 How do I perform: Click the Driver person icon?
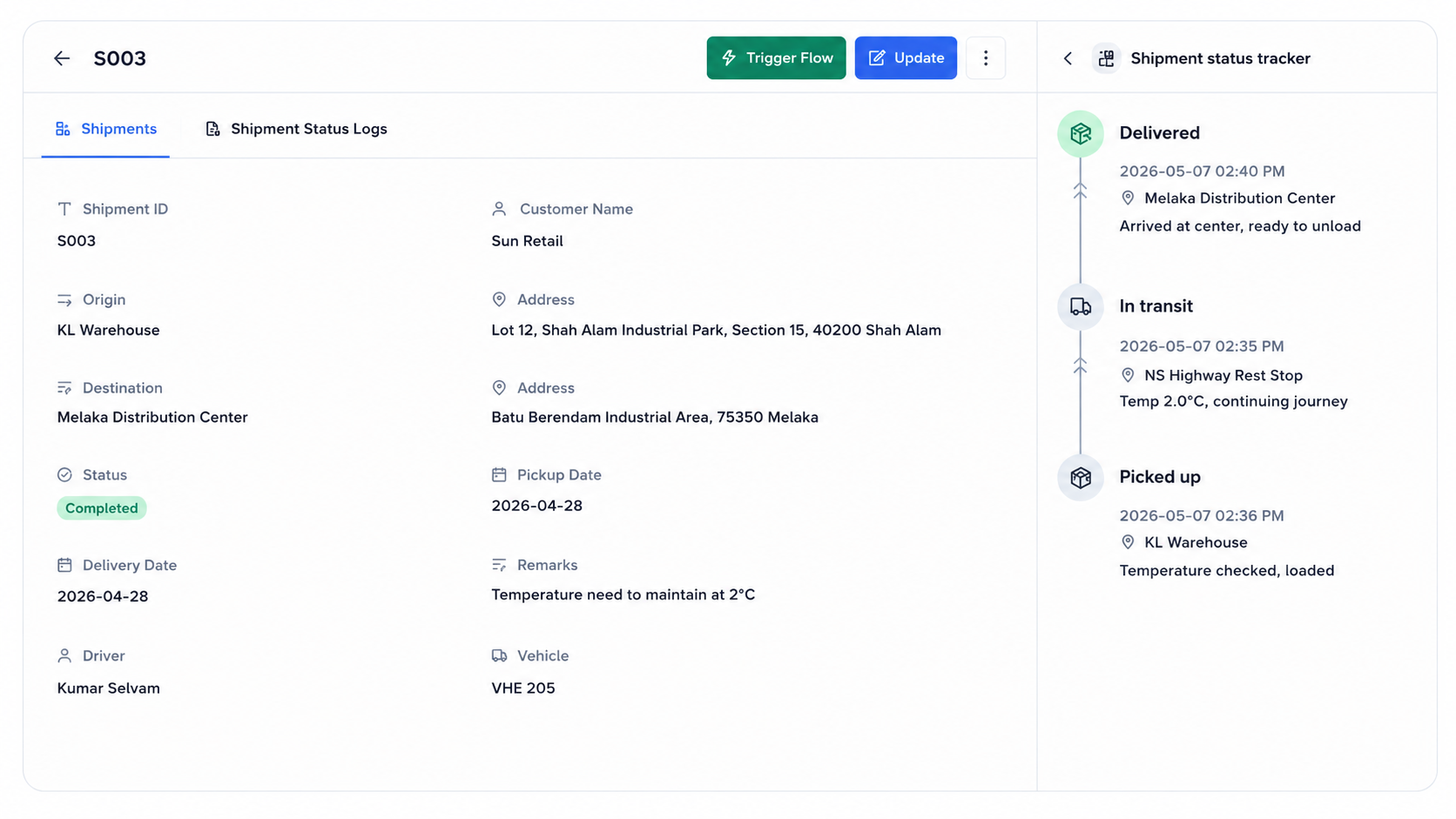(x=64, y=656)
